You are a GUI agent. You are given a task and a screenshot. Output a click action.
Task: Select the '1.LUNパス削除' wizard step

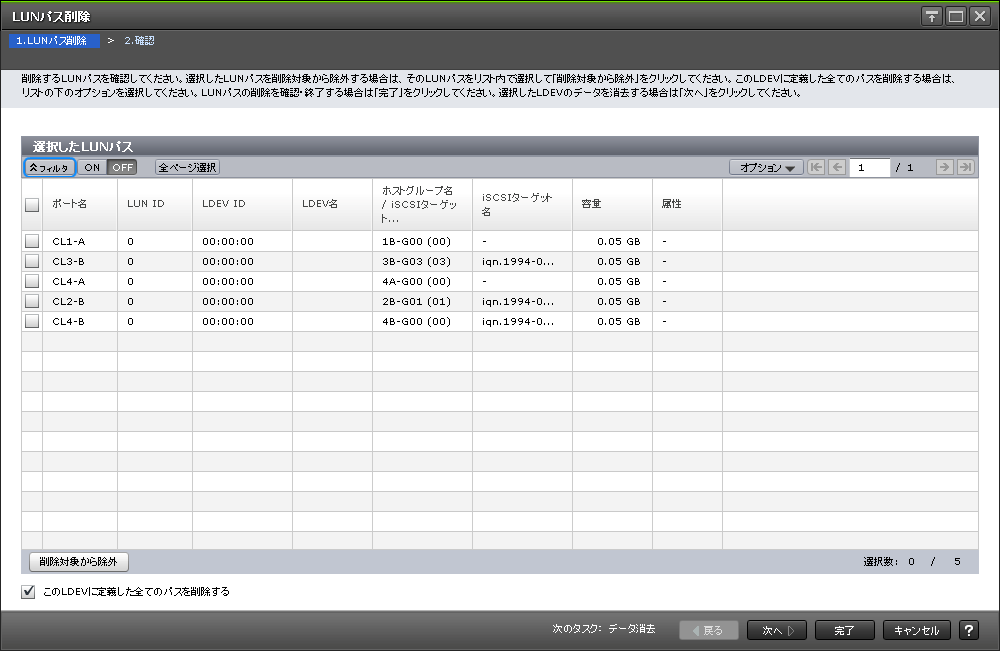point(52,41)
